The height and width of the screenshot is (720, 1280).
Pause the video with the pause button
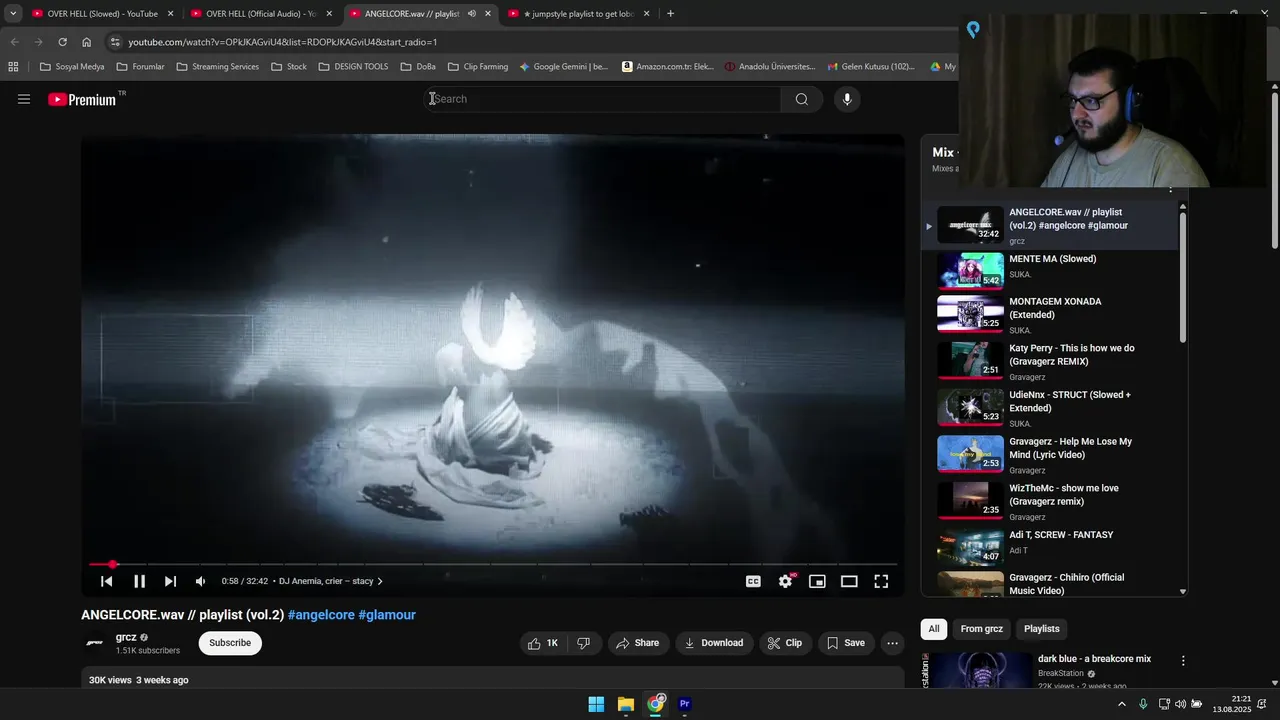pos(139,581)
